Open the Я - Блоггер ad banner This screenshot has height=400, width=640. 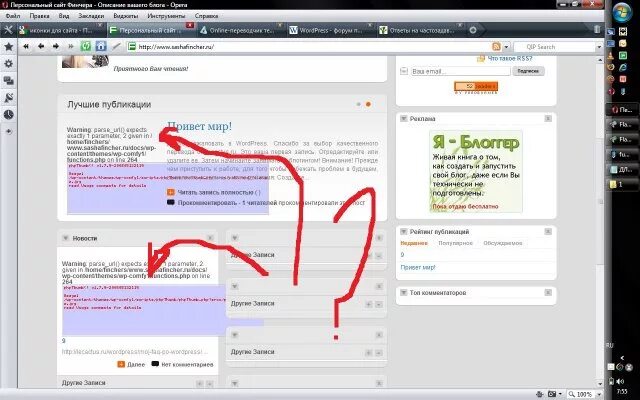(x=476, y=171)
